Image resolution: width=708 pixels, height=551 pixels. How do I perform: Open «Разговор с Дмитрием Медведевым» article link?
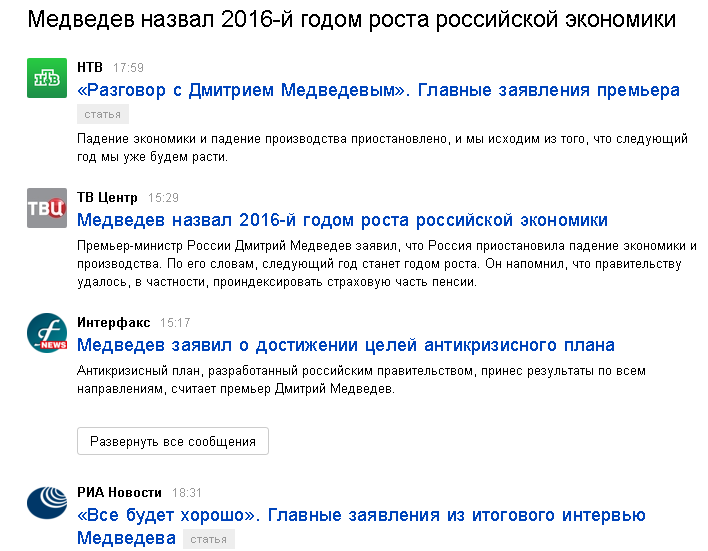pyautogui.click(x=378, y=90)
